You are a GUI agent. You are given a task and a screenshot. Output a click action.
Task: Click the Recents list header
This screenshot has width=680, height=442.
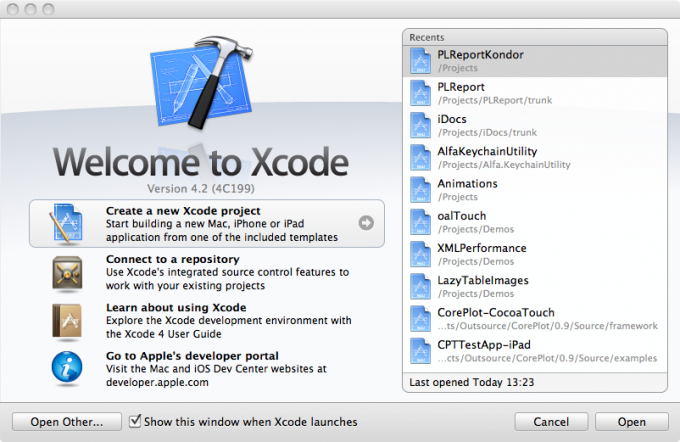(535, 37)
